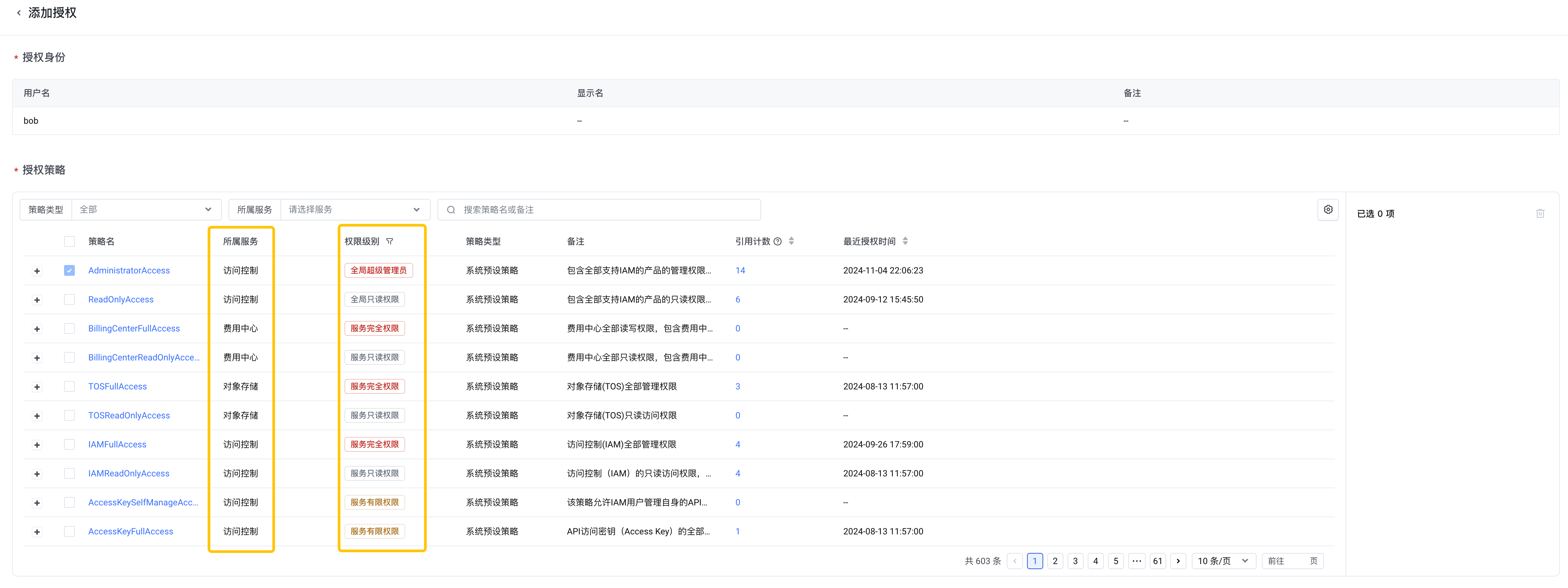This screenshot has height=588, width=1568.
Task: Click reference count 6 for ReadOnlyAccess
Action: click(738, 299)
